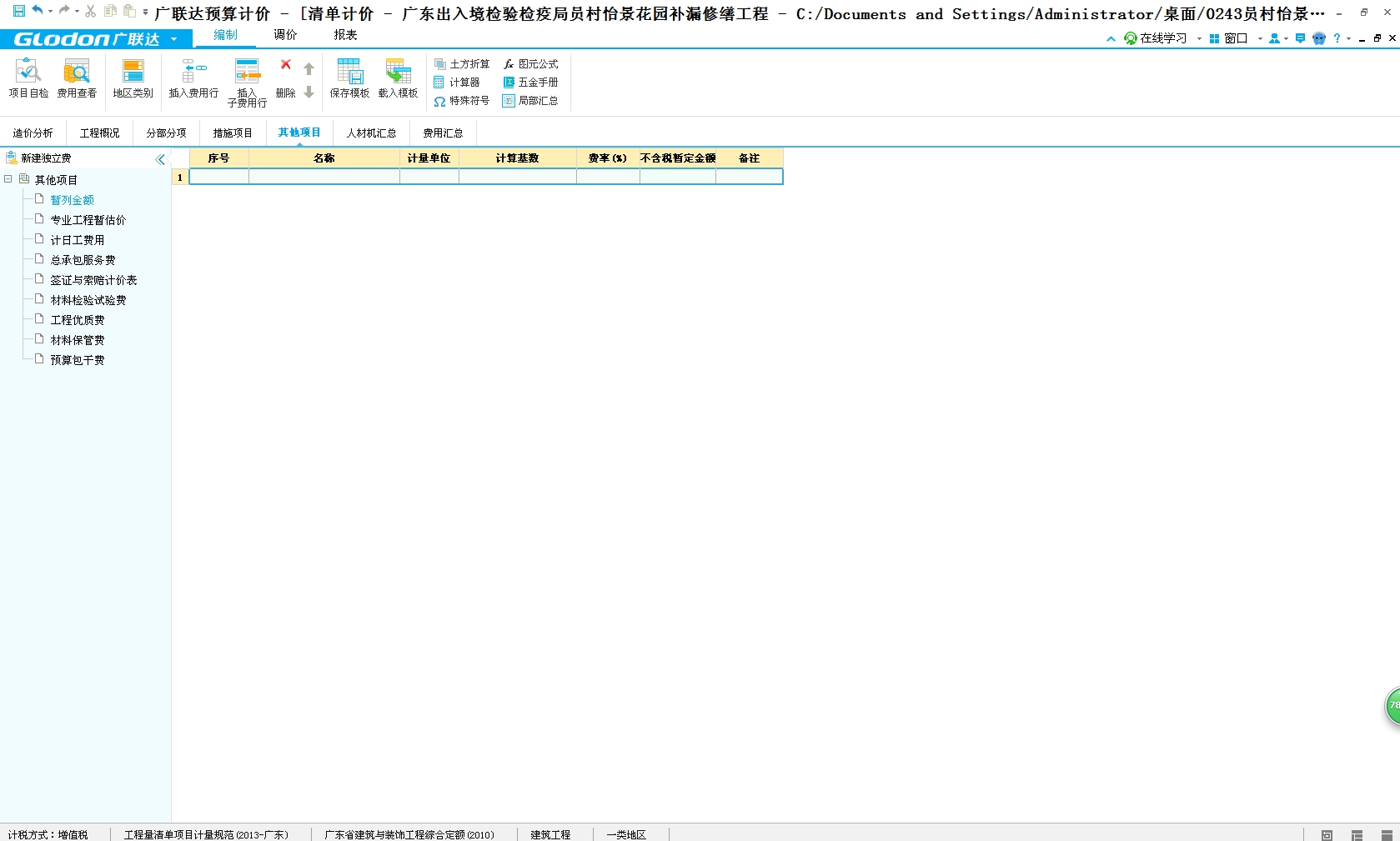1400x841 pixels.
Task: Select 材料保管费 in the tree
Action: point(77,340)
